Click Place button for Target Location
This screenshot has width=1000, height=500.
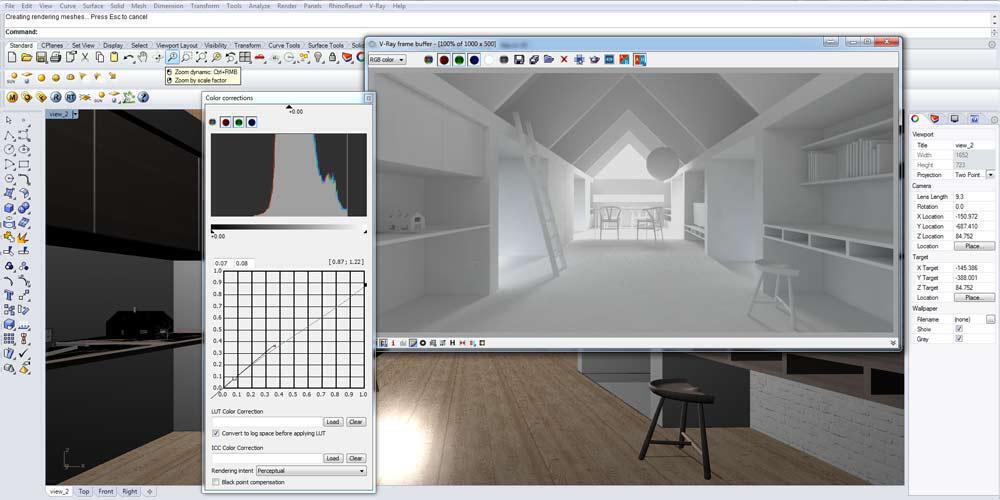[x=973, y=298]
